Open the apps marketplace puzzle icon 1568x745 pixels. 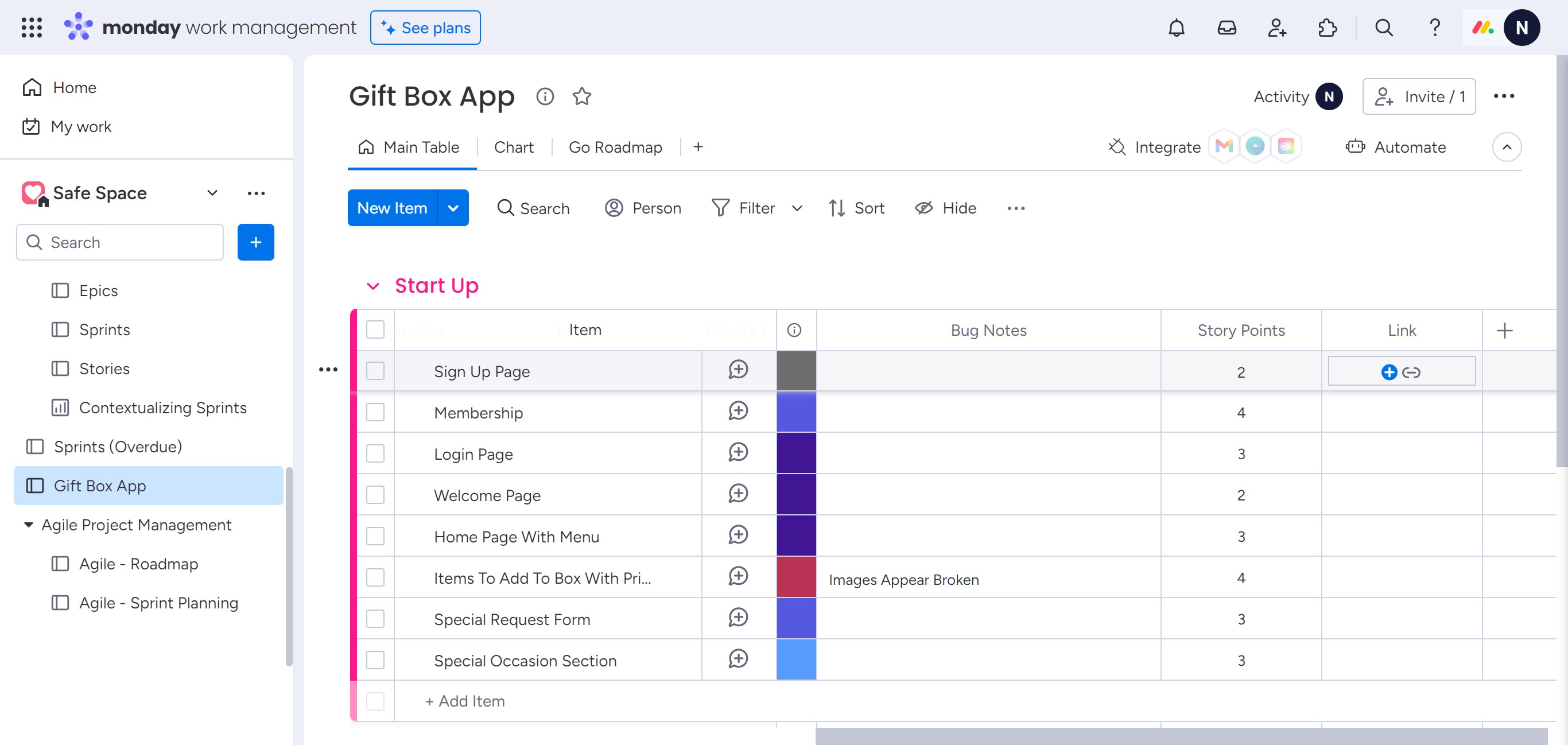pos(1327,28)
